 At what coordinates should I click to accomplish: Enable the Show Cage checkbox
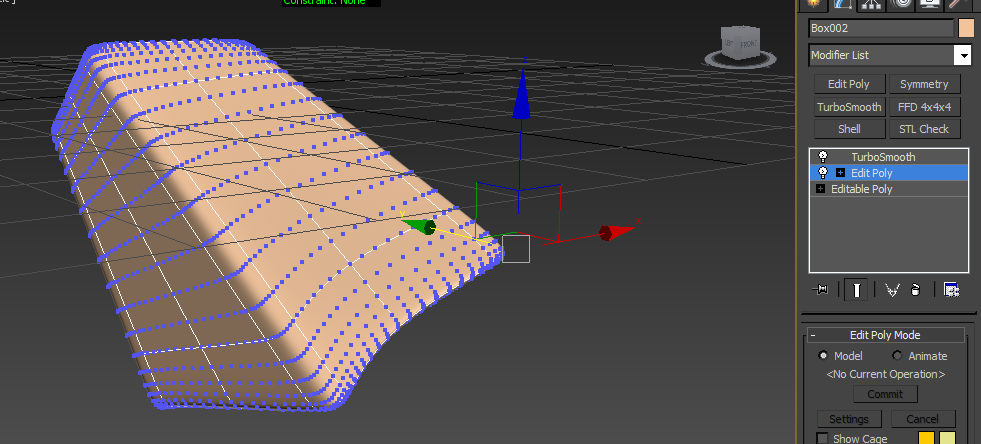823,438
